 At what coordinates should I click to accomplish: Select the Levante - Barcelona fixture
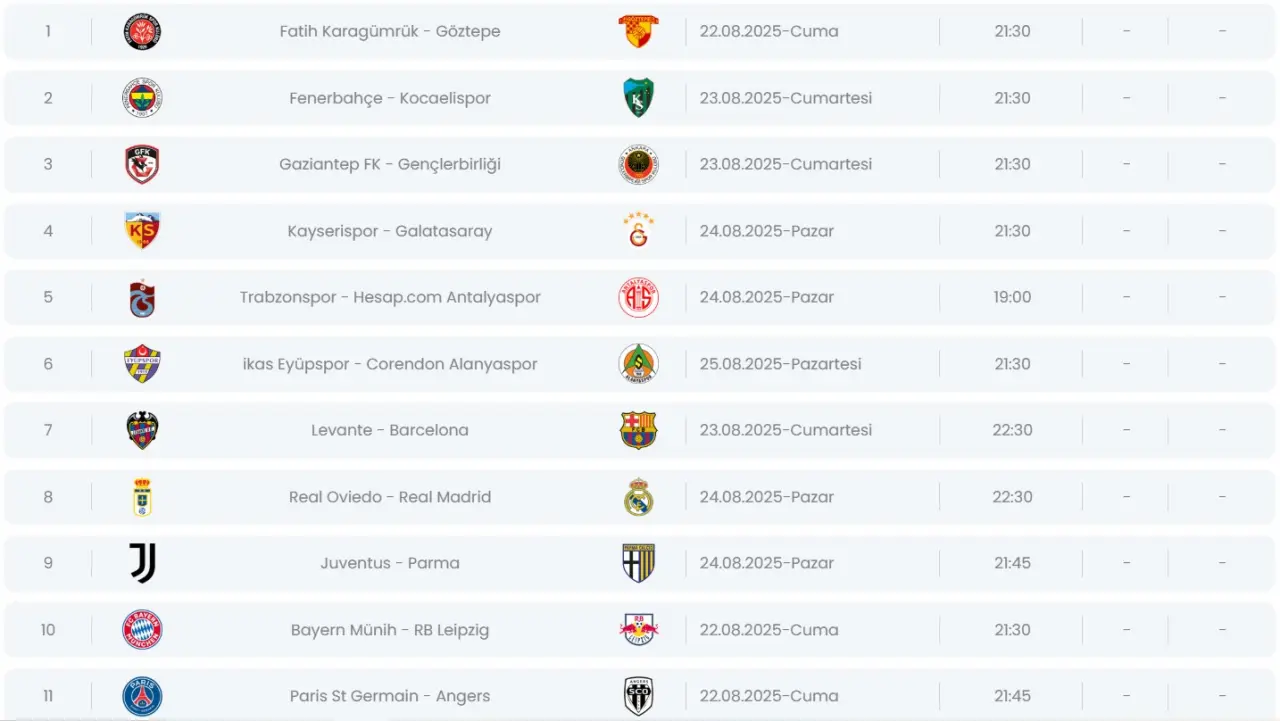click(390, 430)
